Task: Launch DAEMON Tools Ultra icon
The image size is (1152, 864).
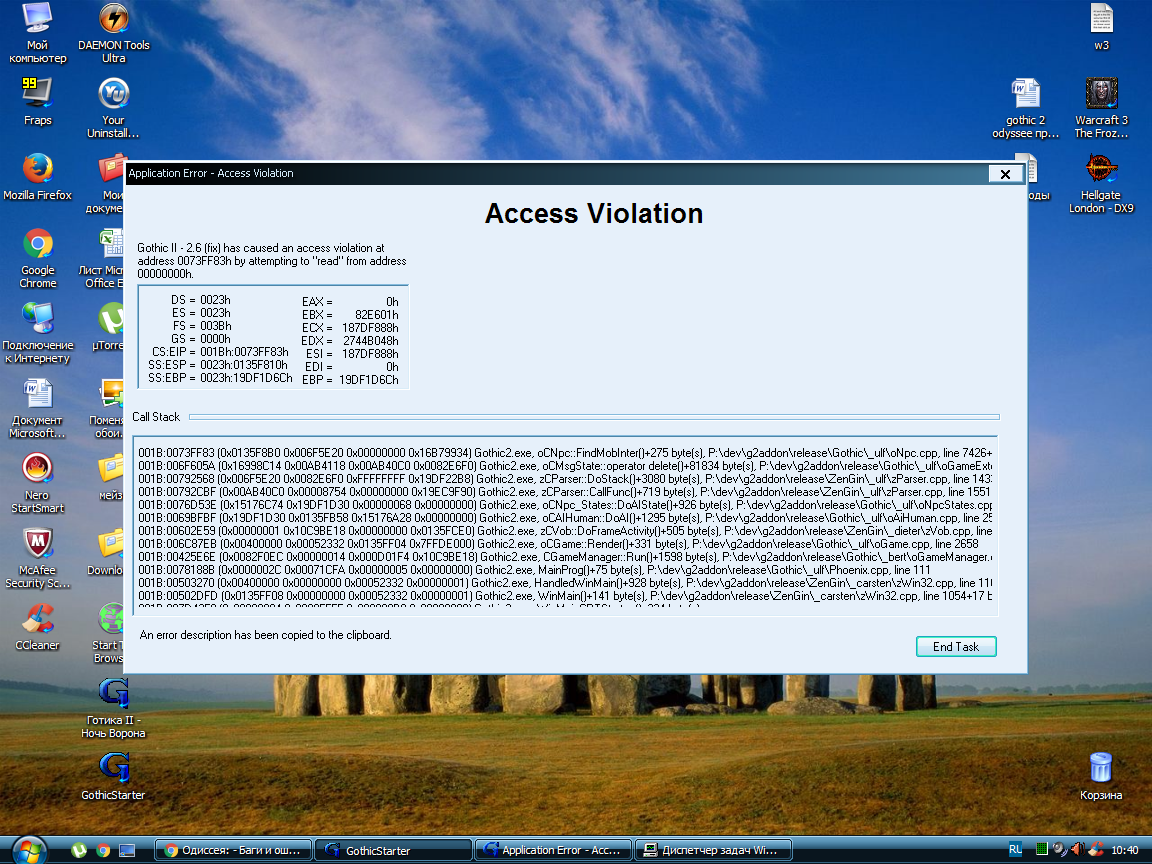Action: coord(113,33)
